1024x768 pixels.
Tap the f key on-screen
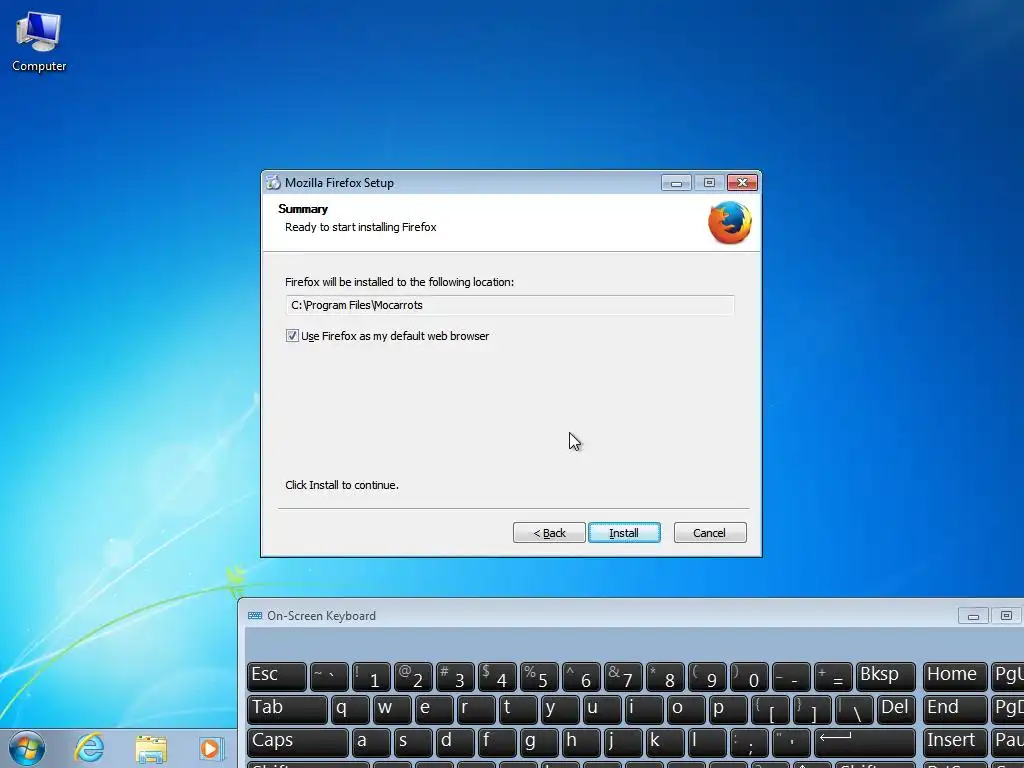(497, 743)
